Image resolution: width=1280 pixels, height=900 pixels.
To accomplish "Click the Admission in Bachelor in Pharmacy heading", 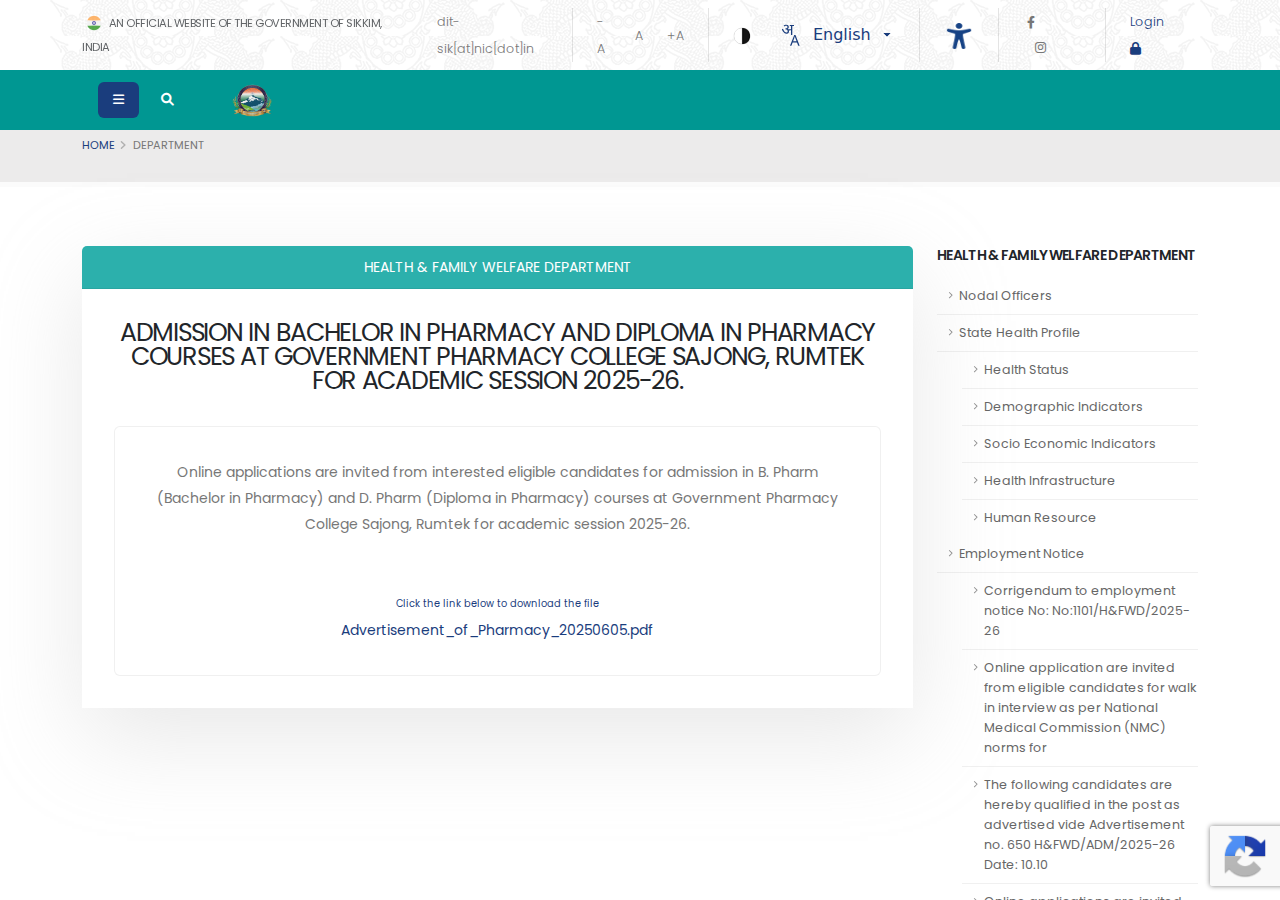I will [x=497, y=357].
